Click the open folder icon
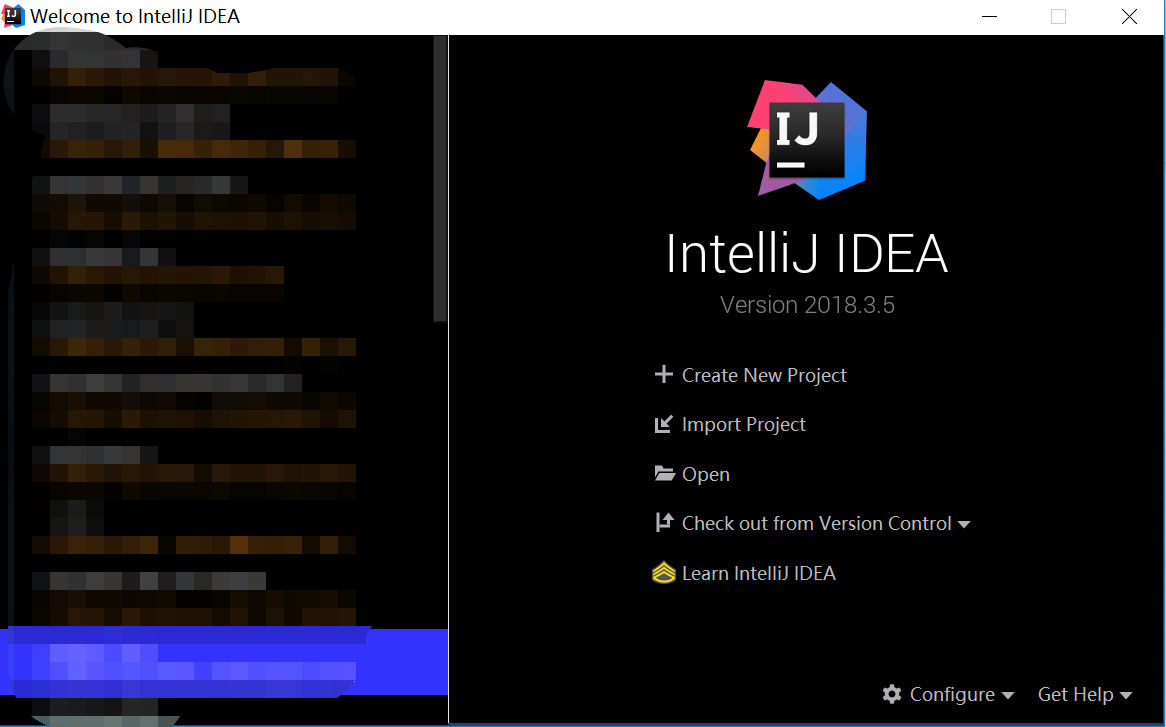This screenshot has height=727, width=1166. pyautogui.click(x=664, y=474)
